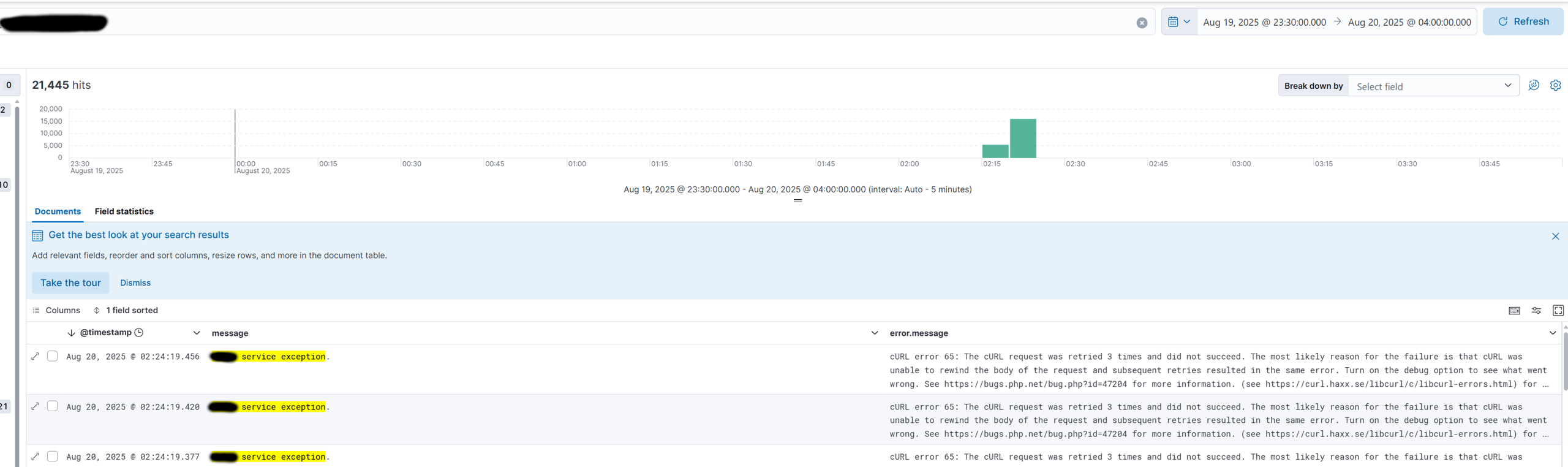Open the calendar quick date menu
The image size is (1568, 467).
pyautogui.click(x=1178, y=22)
